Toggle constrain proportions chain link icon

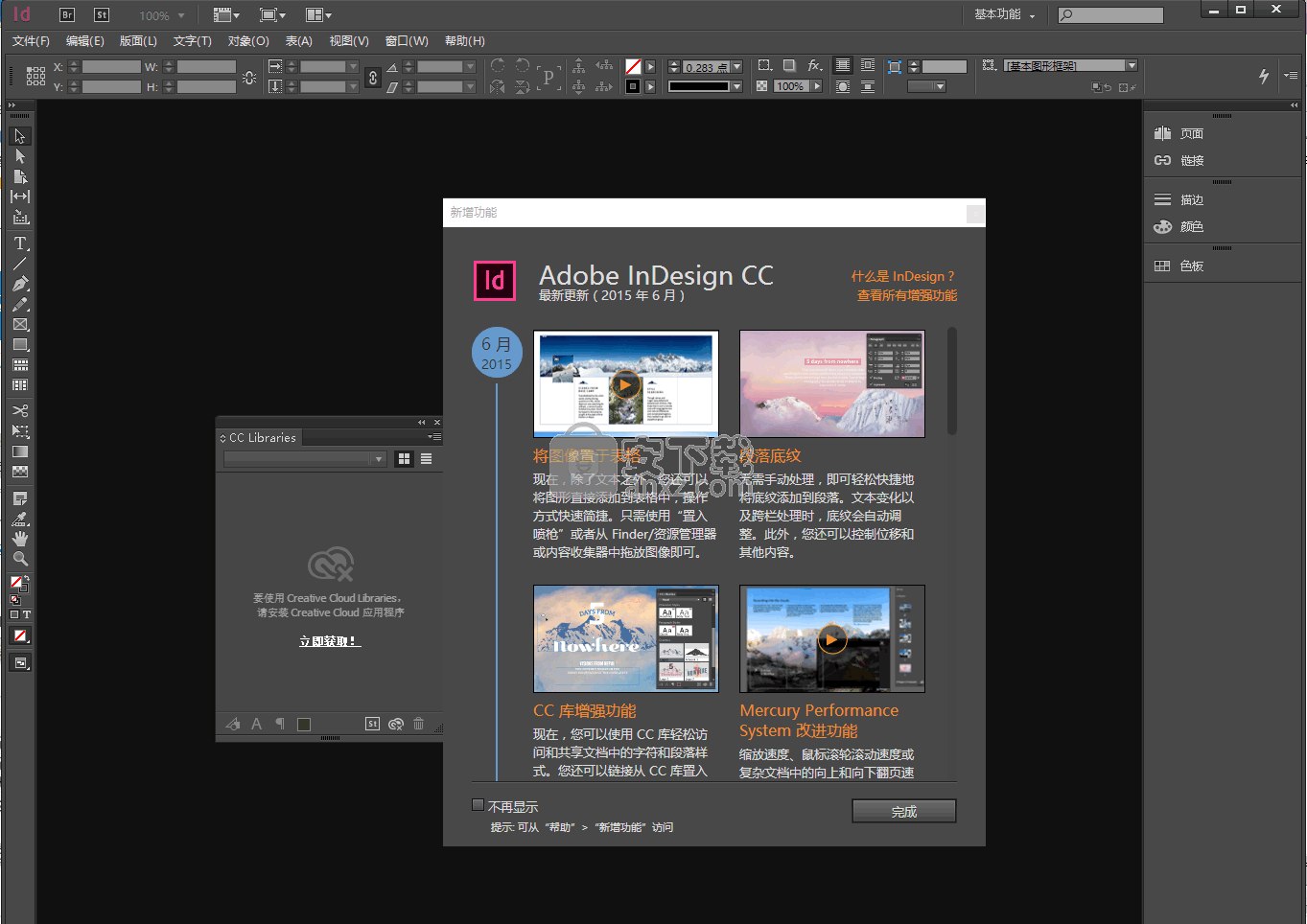pyautogui.click(x=373, y=77)
